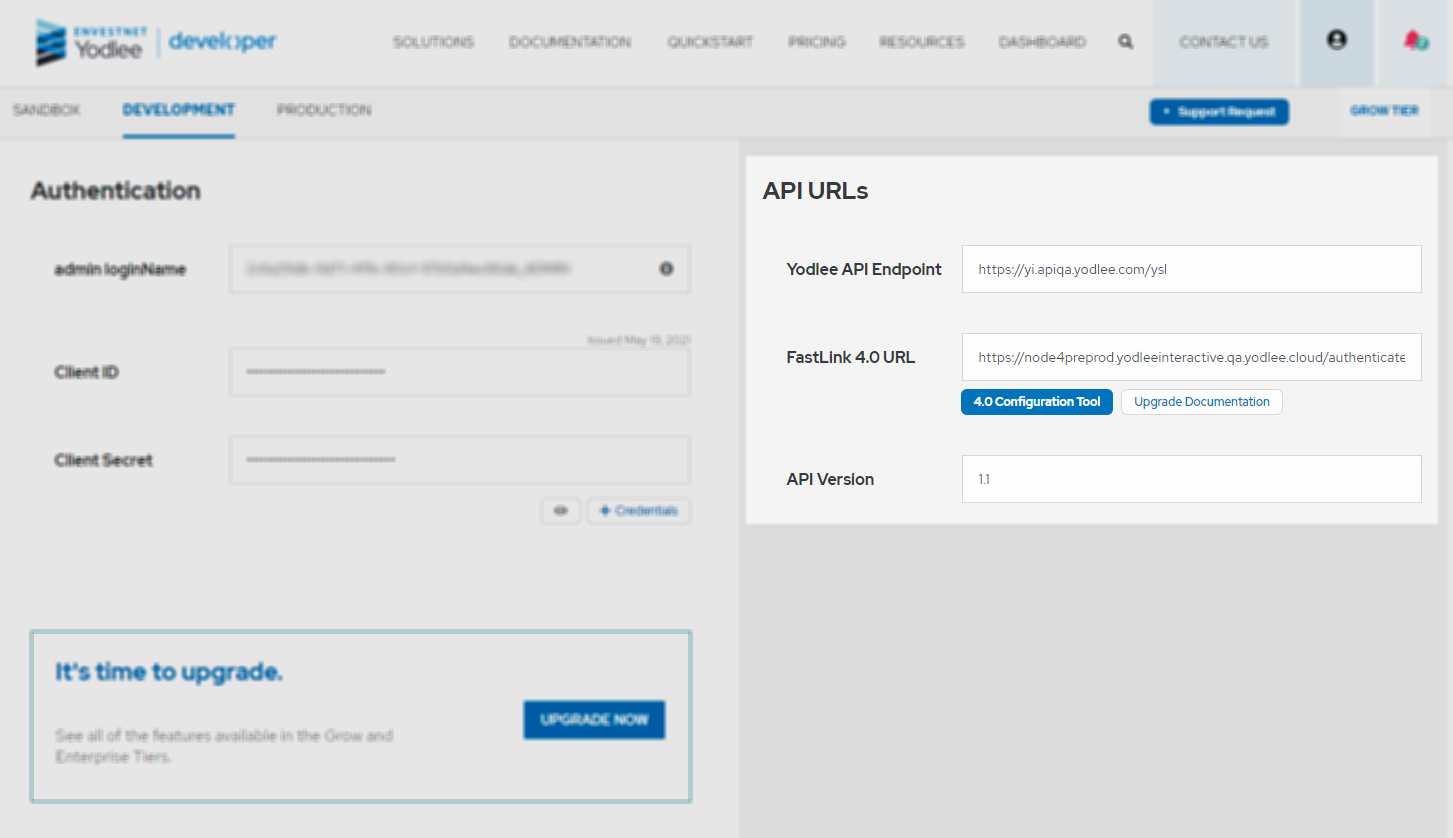
Task: Create a Support Request
Action: [1219, 112]
